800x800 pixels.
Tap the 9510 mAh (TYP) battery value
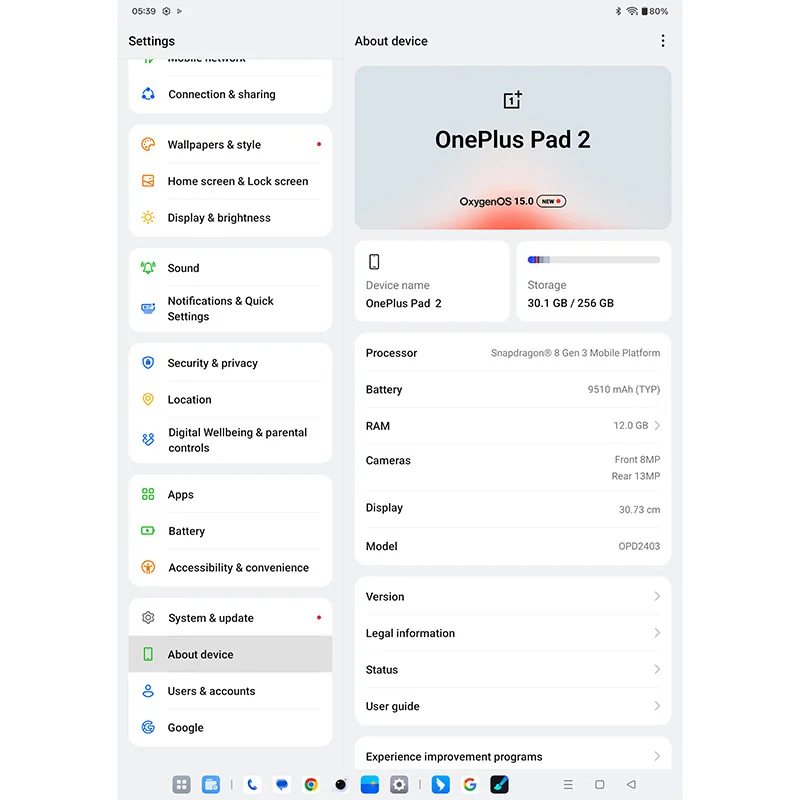tap(623, 389)
